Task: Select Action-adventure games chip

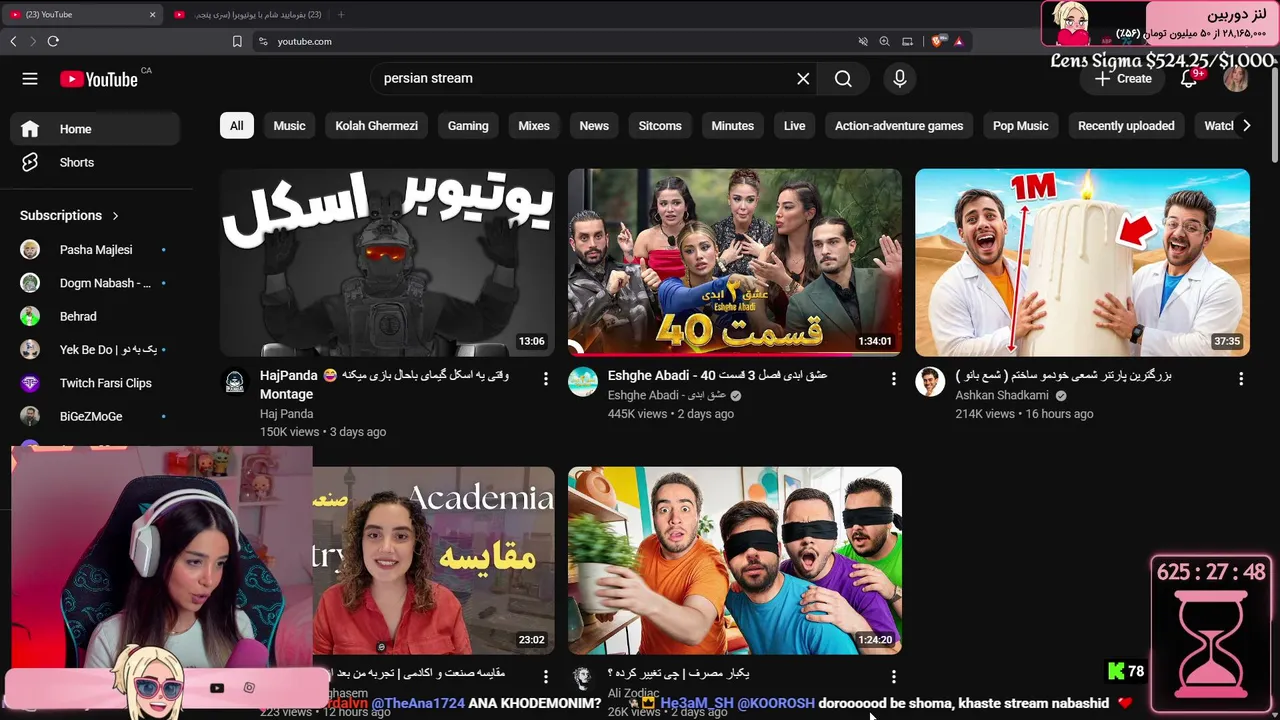Action: (x=899, y=126)
